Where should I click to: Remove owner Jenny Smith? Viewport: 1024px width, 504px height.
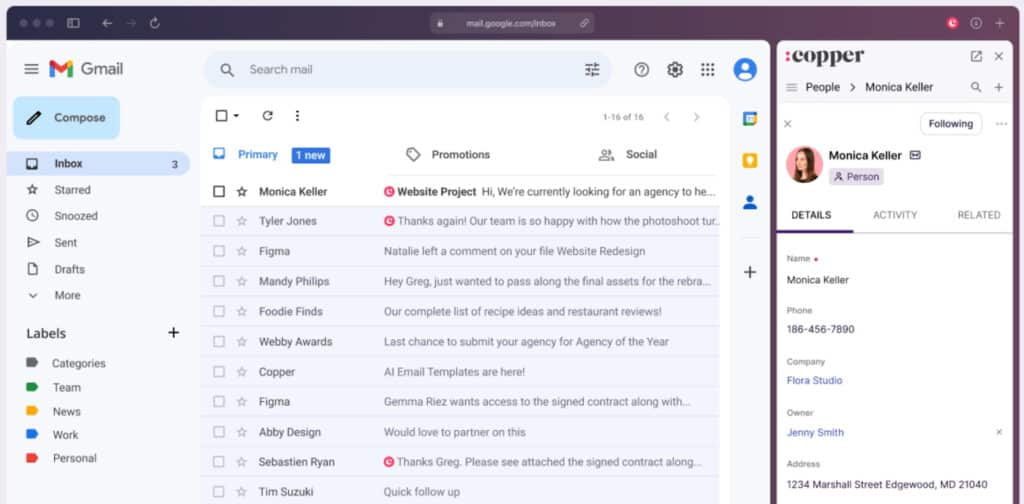coord(999,432)
